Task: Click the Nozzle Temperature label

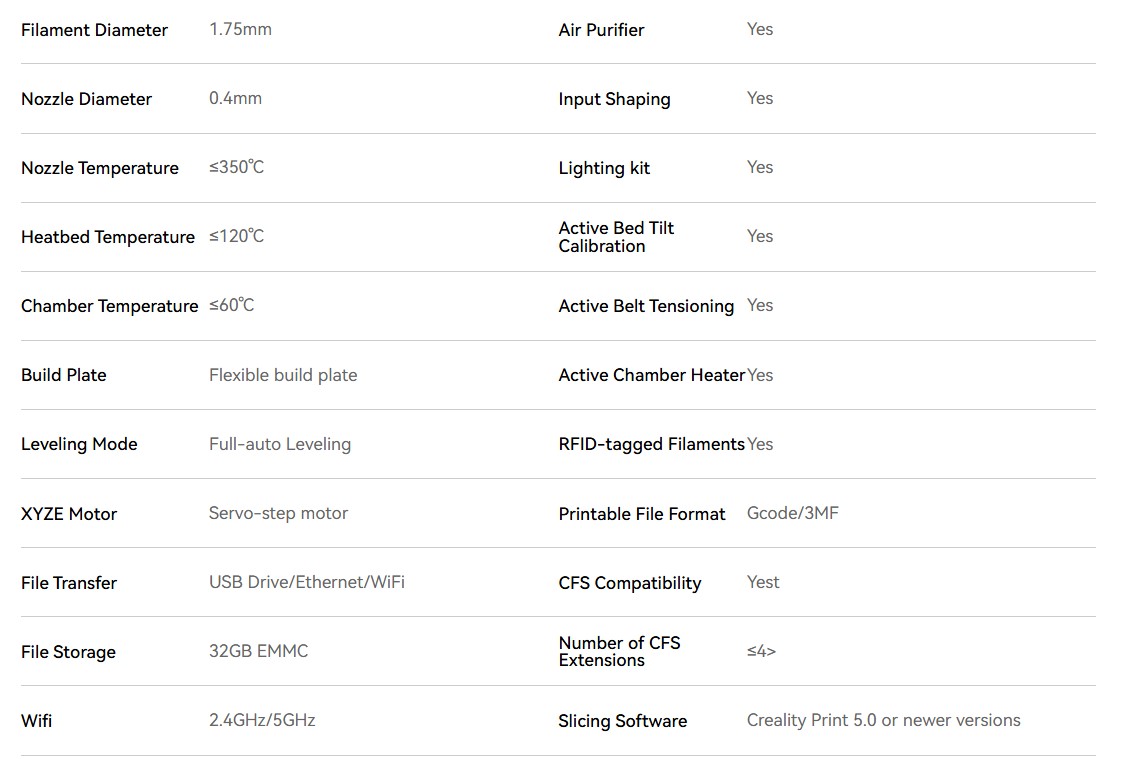Action: click(x=100, y=168)
